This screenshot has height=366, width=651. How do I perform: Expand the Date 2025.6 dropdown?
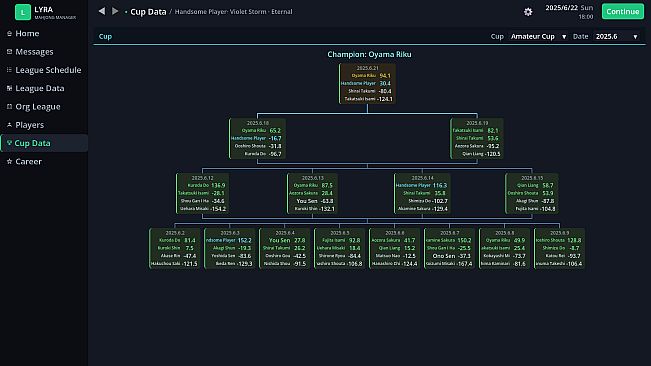click(617, 37)
